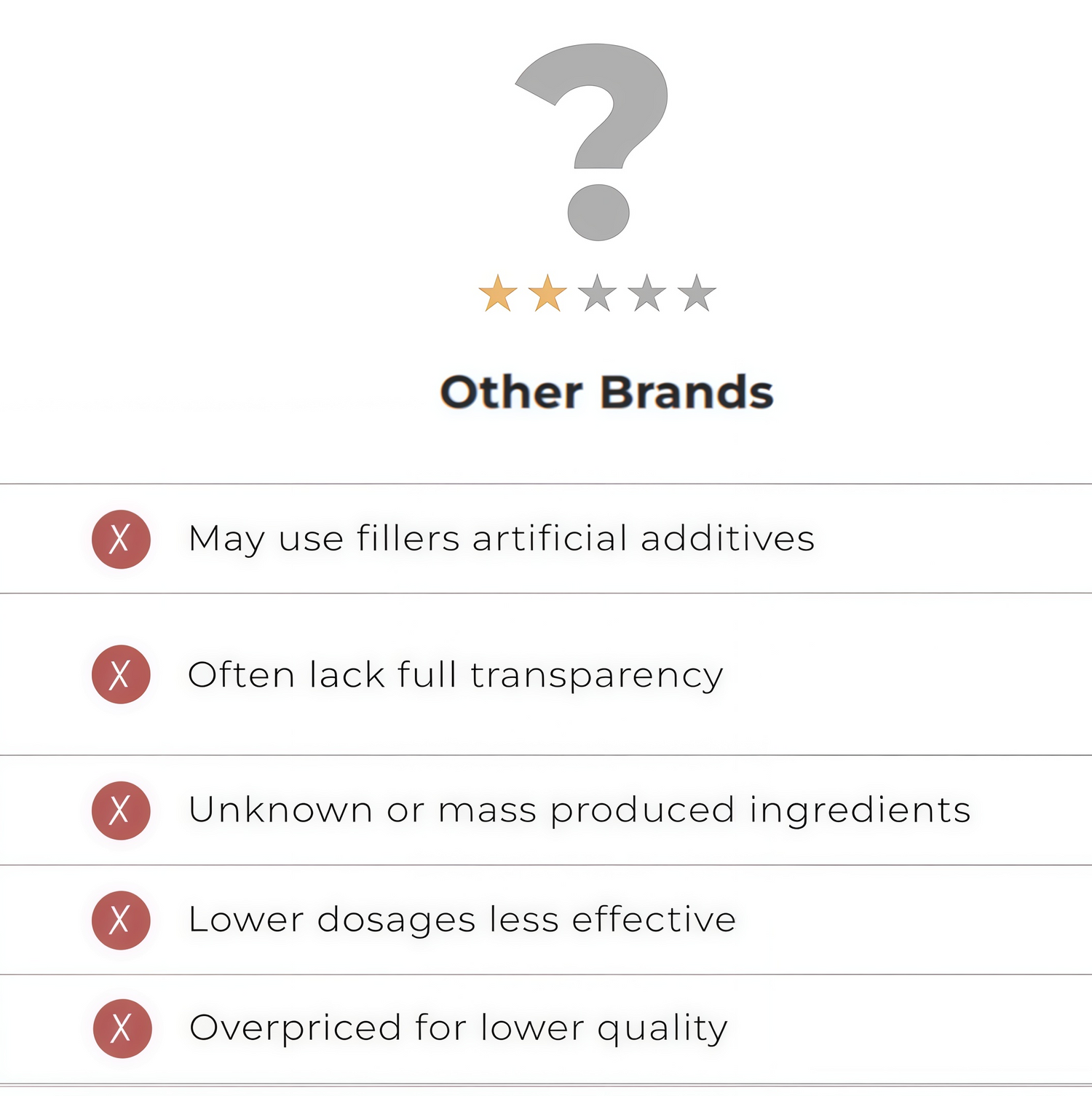Click Lower dosages less effective text
The height and width of the screenshot is (1096, 1092).
click(x=462, y=920)
